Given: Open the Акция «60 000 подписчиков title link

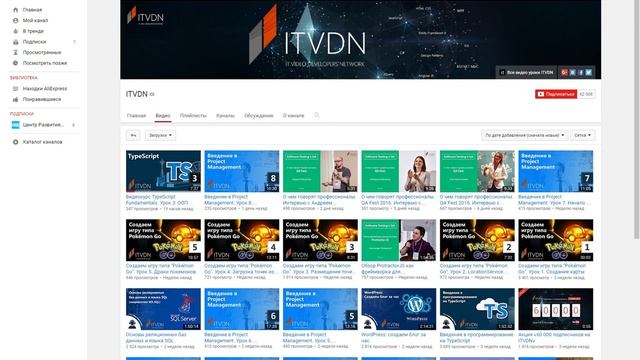Looking at the screenshot, I should (x=554, y=338).
